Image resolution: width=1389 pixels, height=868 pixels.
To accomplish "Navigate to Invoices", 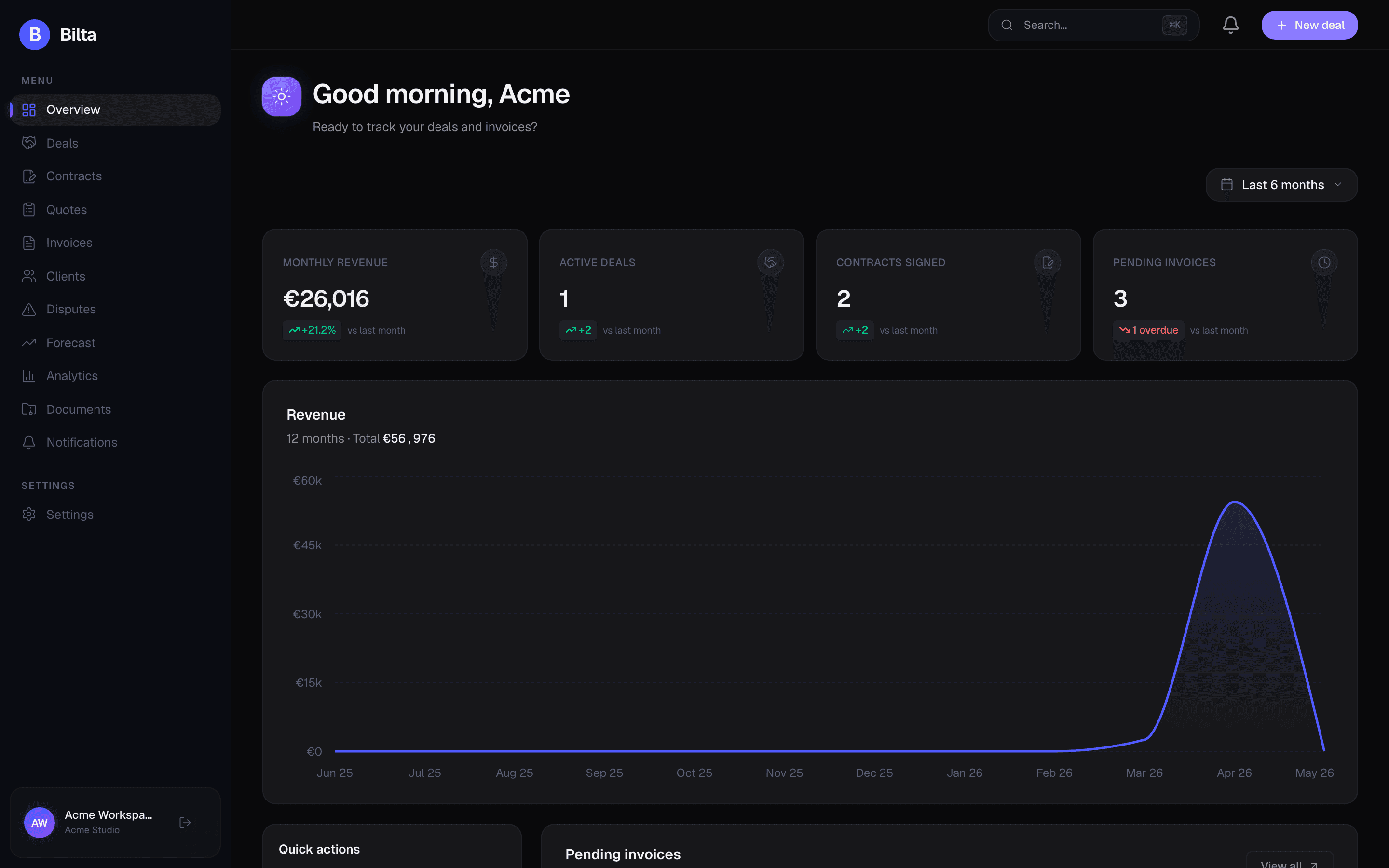I will pos(115,243).
